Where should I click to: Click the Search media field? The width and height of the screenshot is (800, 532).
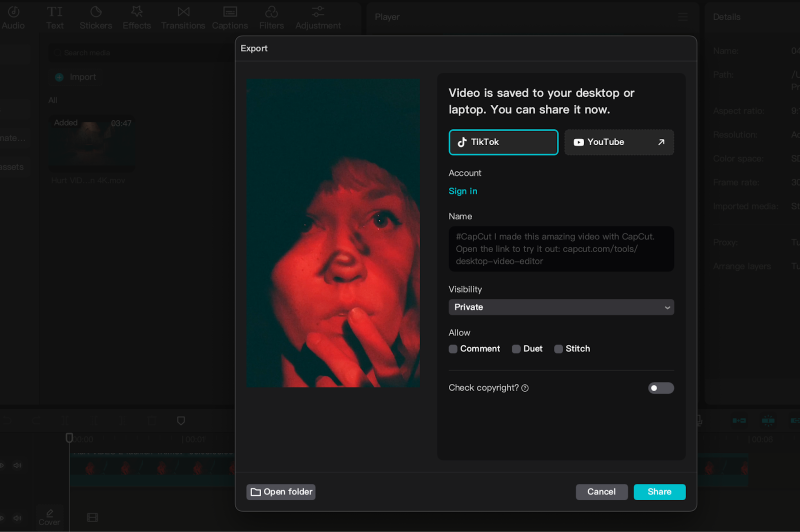tap(139, 53)
